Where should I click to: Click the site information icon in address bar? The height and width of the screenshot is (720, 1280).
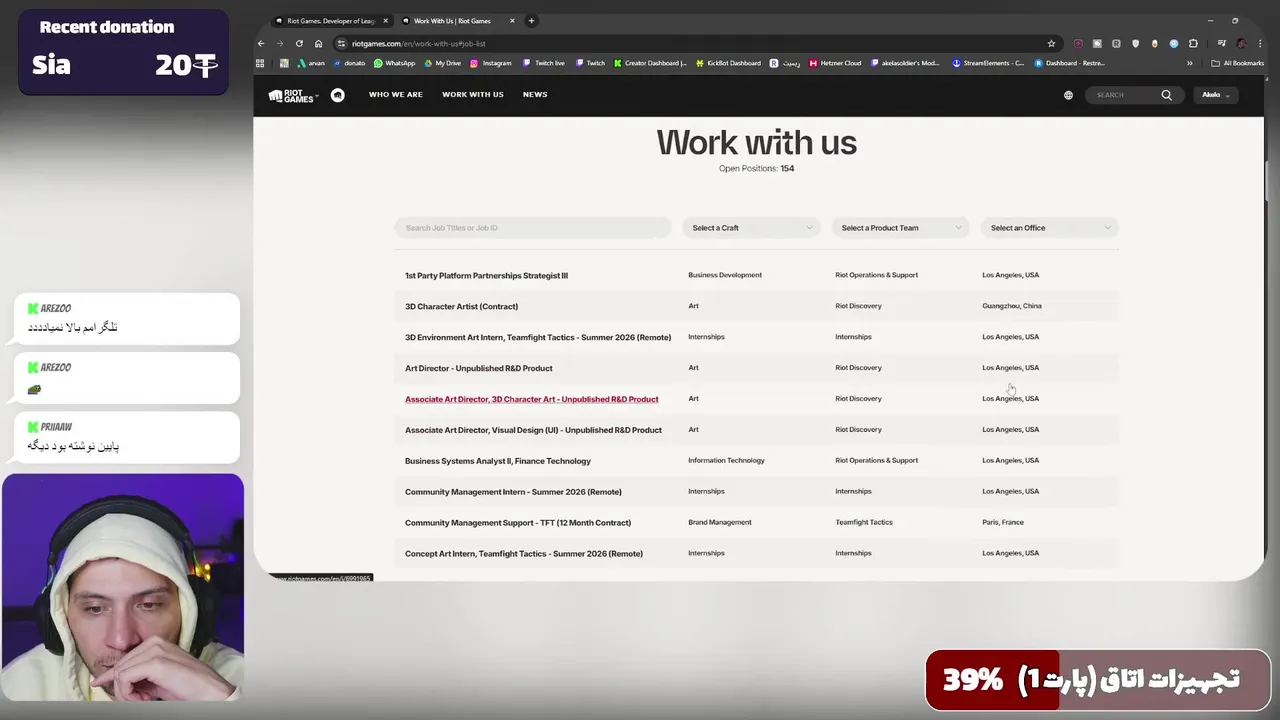(341, 43)
